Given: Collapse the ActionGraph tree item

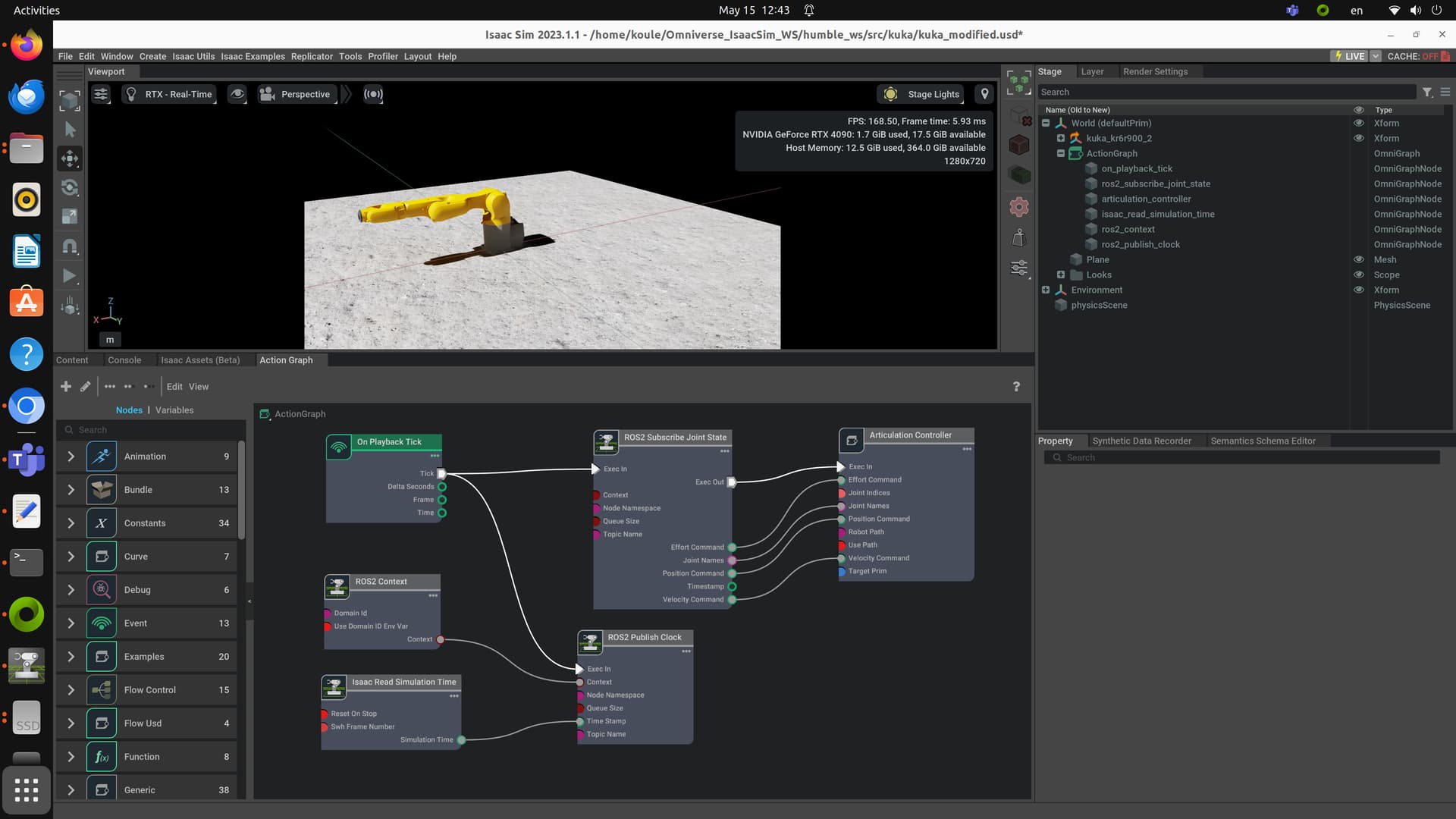Looking at the screenshot, I should coord(1061,153).
